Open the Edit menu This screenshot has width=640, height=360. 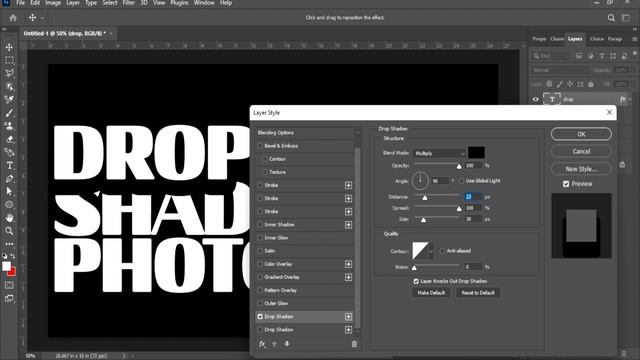[35, 3]
